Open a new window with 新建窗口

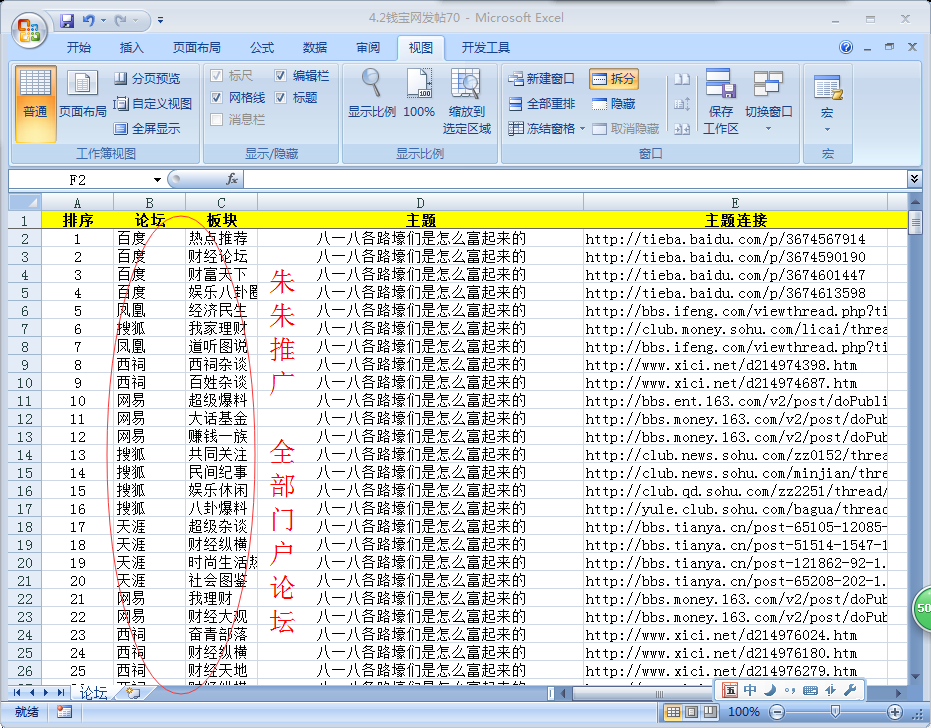pyautogui.click(x=542, y=78)
